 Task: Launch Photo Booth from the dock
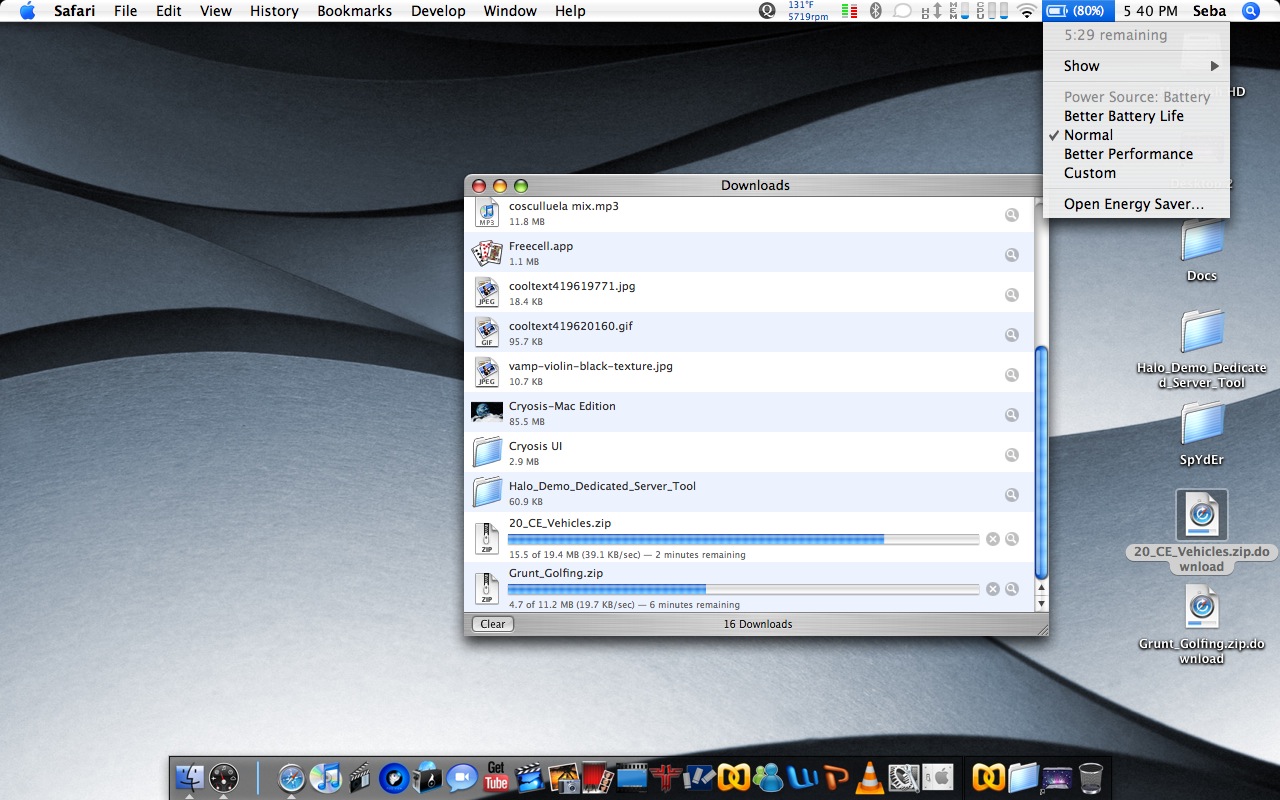(597, 777)
